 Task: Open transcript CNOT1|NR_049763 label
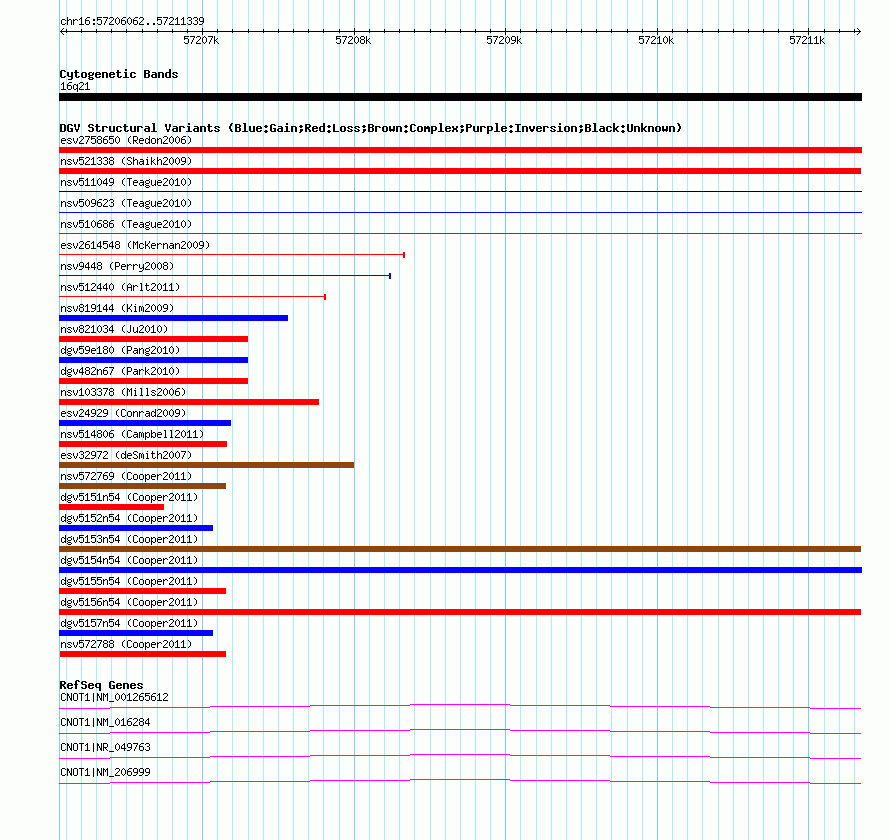pos(105,747)
